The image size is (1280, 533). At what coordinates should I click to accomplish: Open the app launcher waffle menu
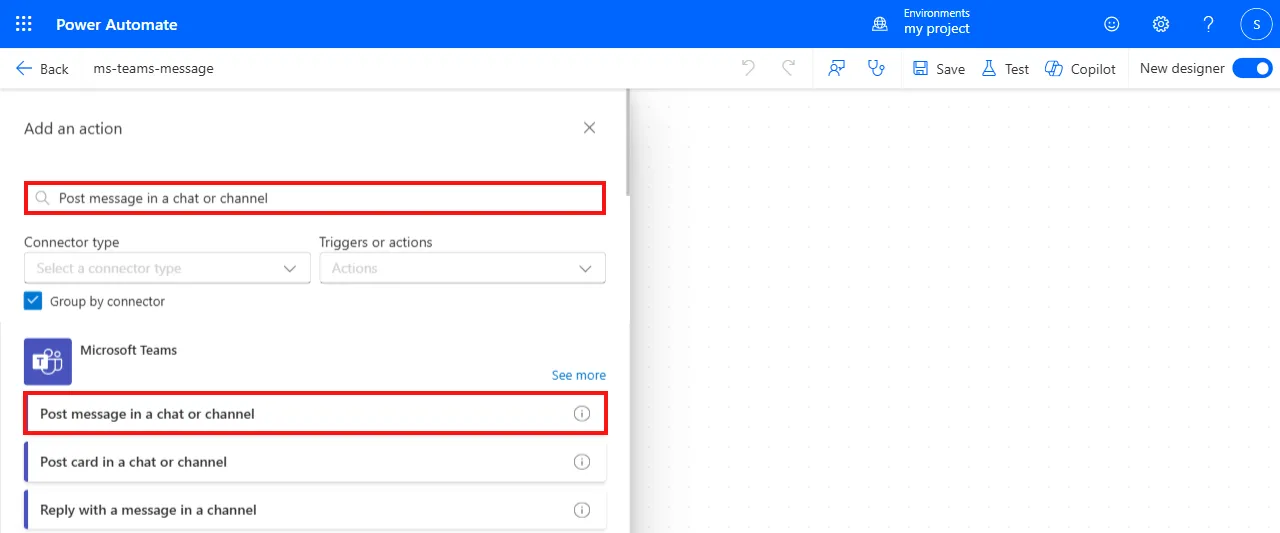pyautogui.click(x=24, y=24)
